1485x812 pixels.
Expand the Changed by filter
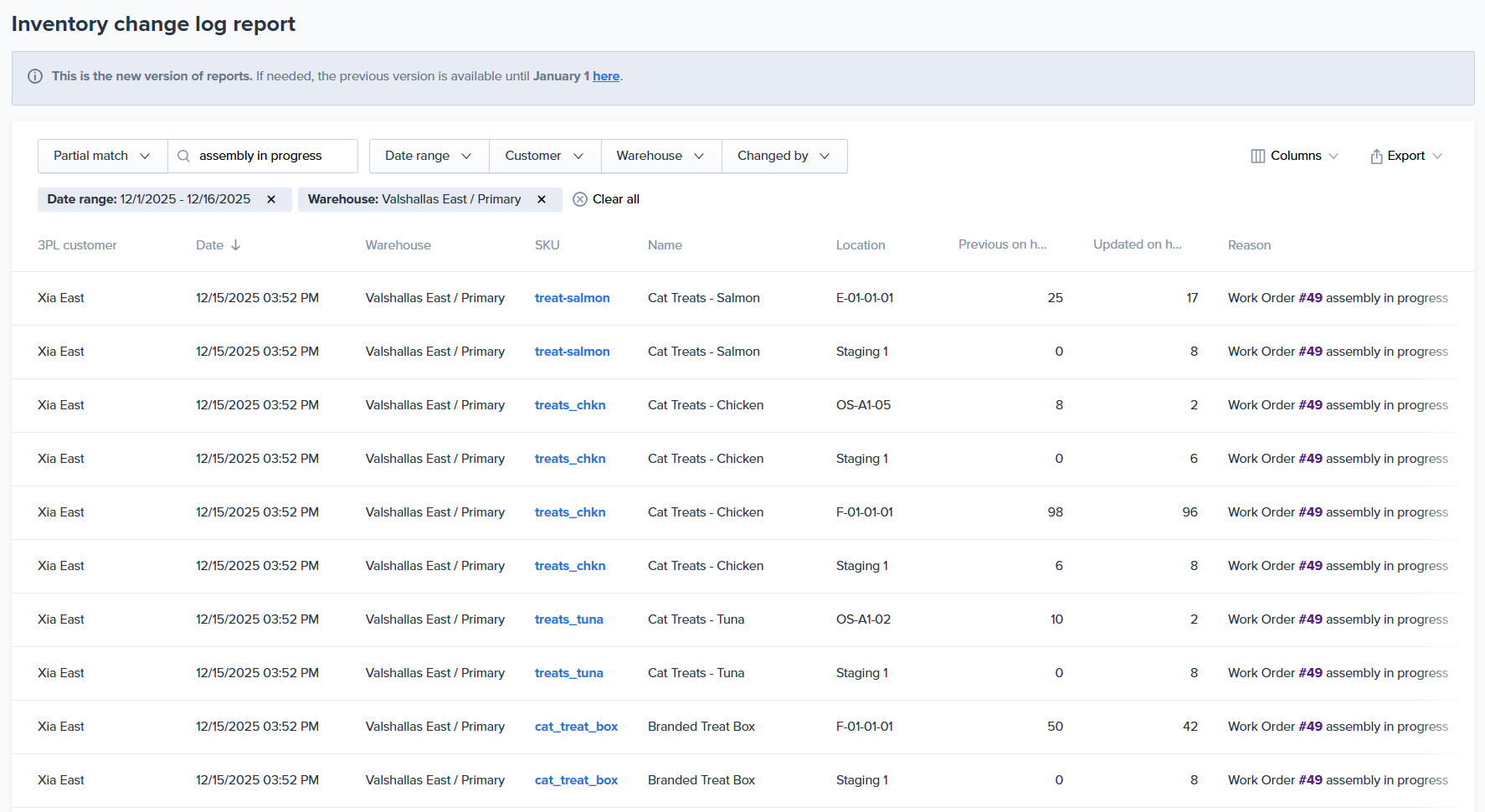tap(784, 156)
